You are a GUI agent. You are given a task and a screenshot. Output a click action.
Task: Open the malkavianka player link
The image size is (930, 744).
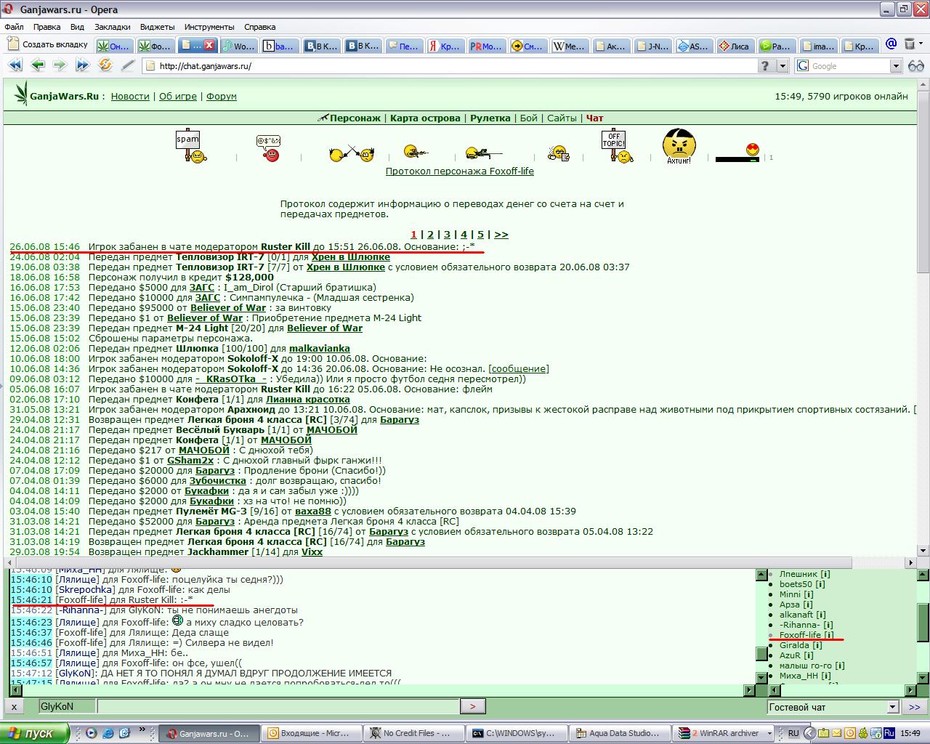point(319,349)
